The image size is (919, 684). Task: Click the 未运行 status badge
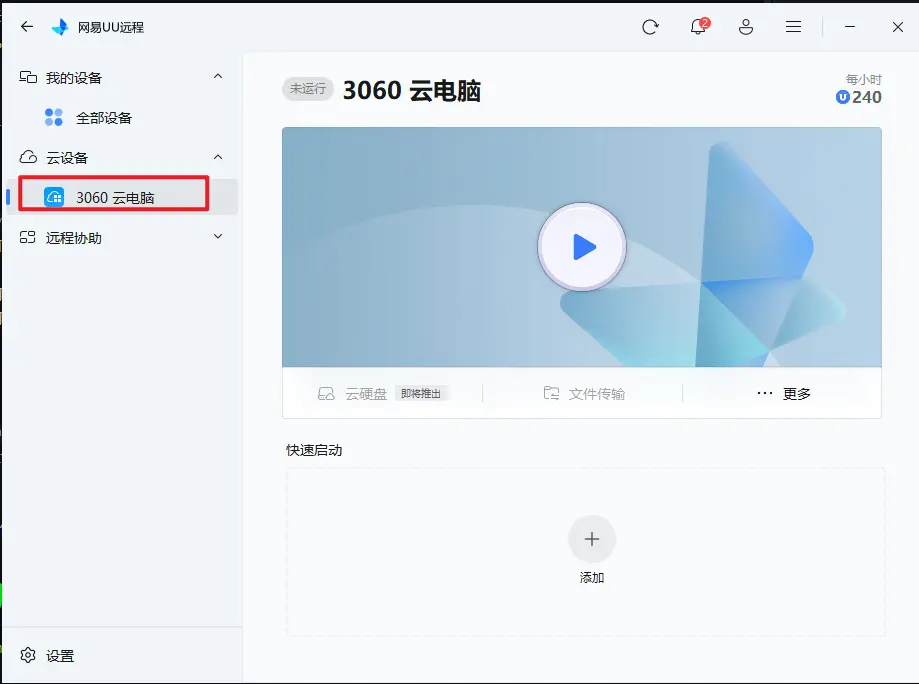(308, 89)
